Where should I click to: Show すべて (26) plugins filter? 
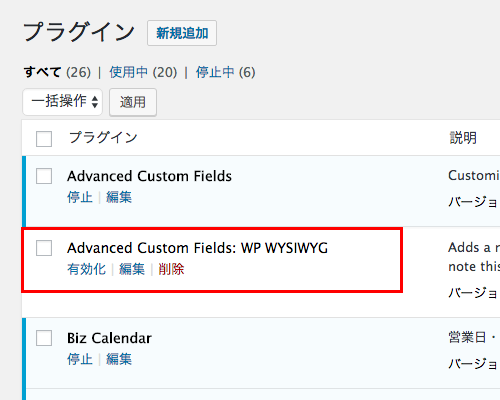point(57,72)
